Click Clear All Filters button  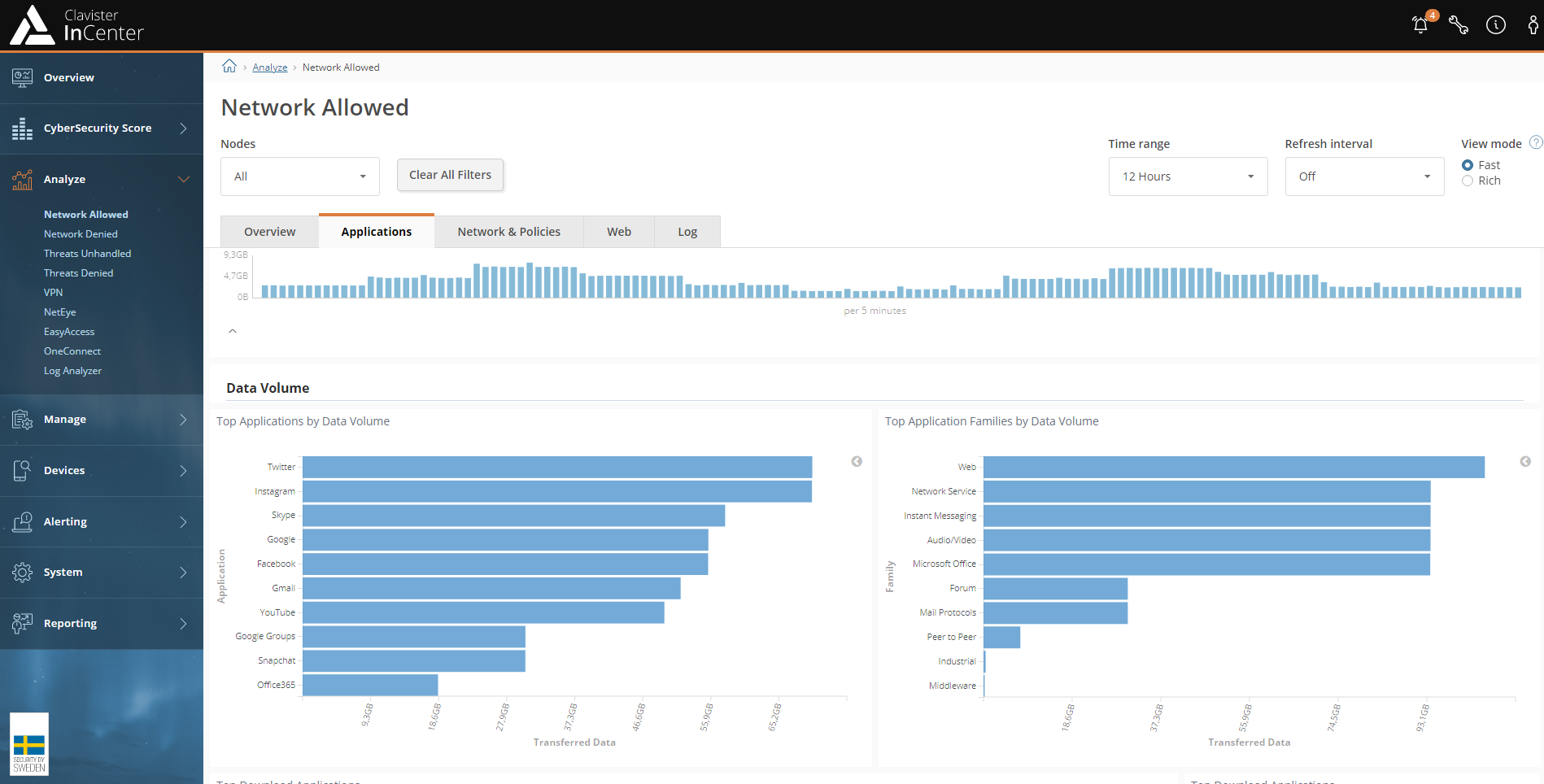[450, 175]
